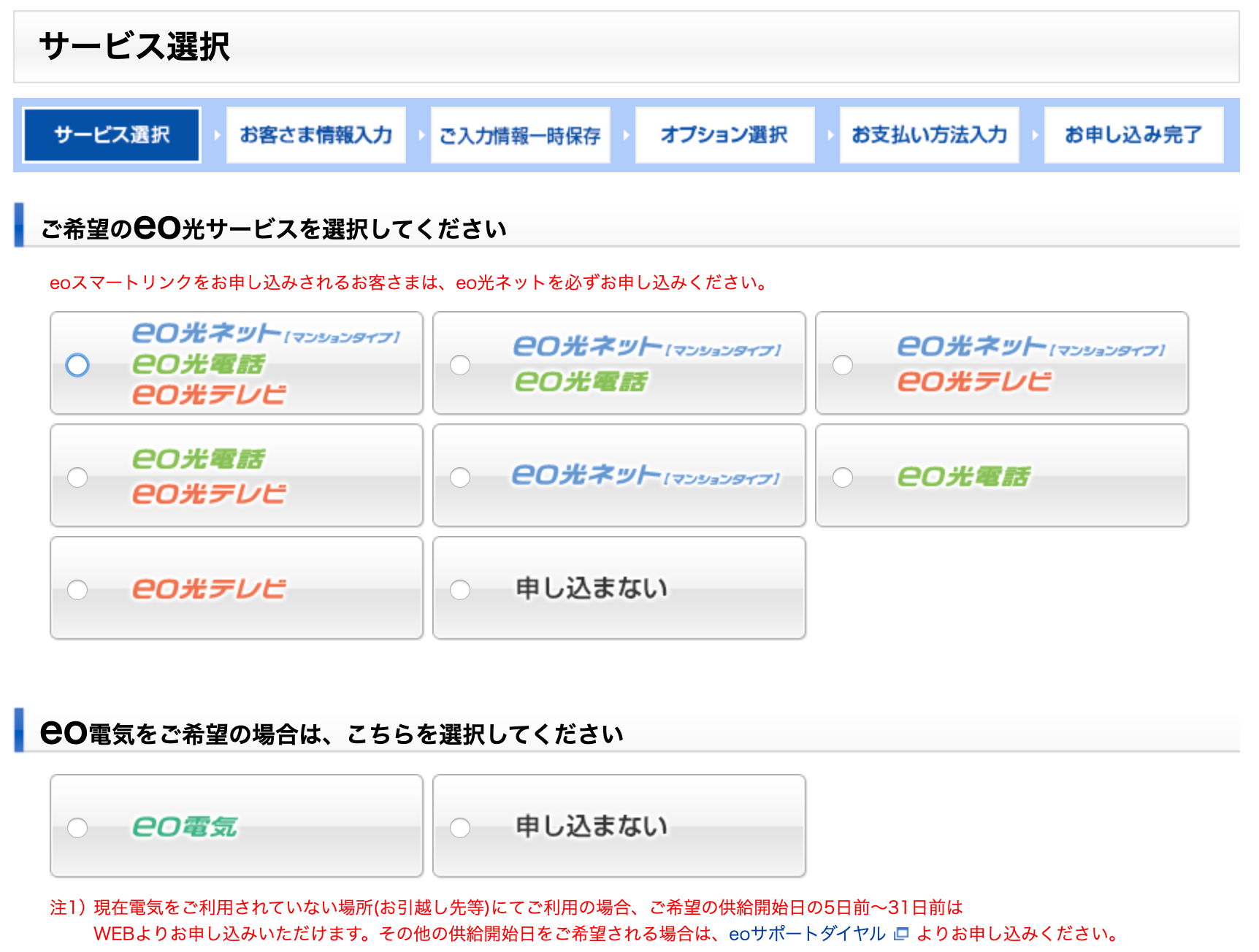Select 申し込まない radio in eo電気 section
The height and width of the screenshot is (952, 1259).
click(x=460, y=827)
